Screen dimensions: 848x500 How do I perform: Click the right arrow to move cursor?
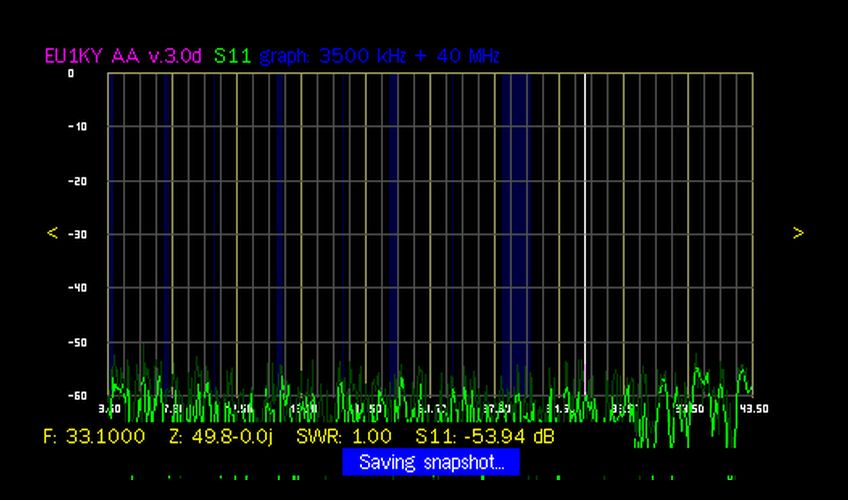click(798, 233)
